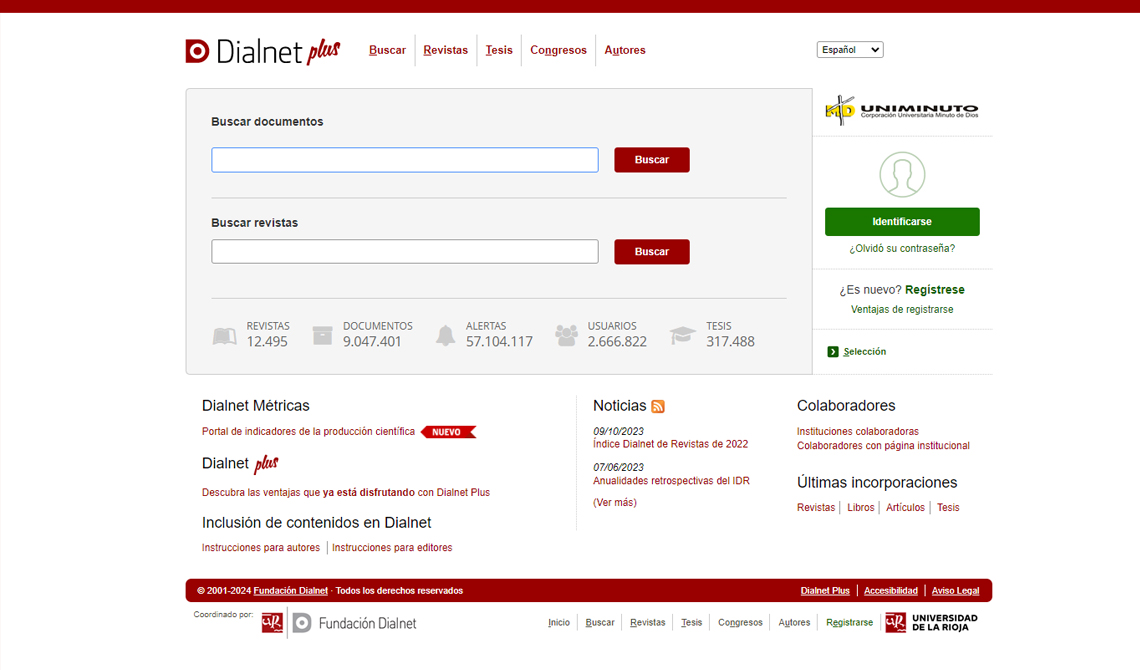Open the Español language dropdown
The image size is (1140, 670).
coord(849,49)
